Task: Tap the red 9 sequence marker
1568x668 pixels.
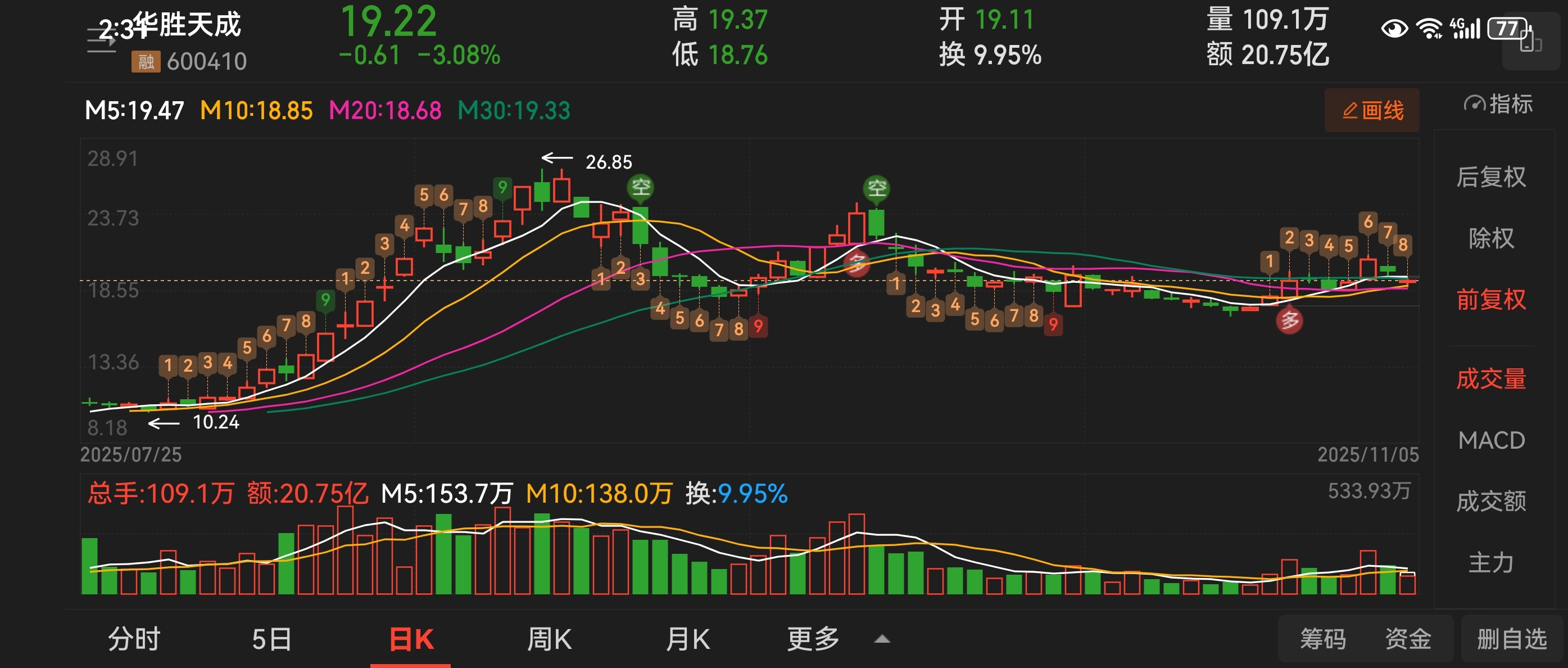Action: click(x=758, y=326)
